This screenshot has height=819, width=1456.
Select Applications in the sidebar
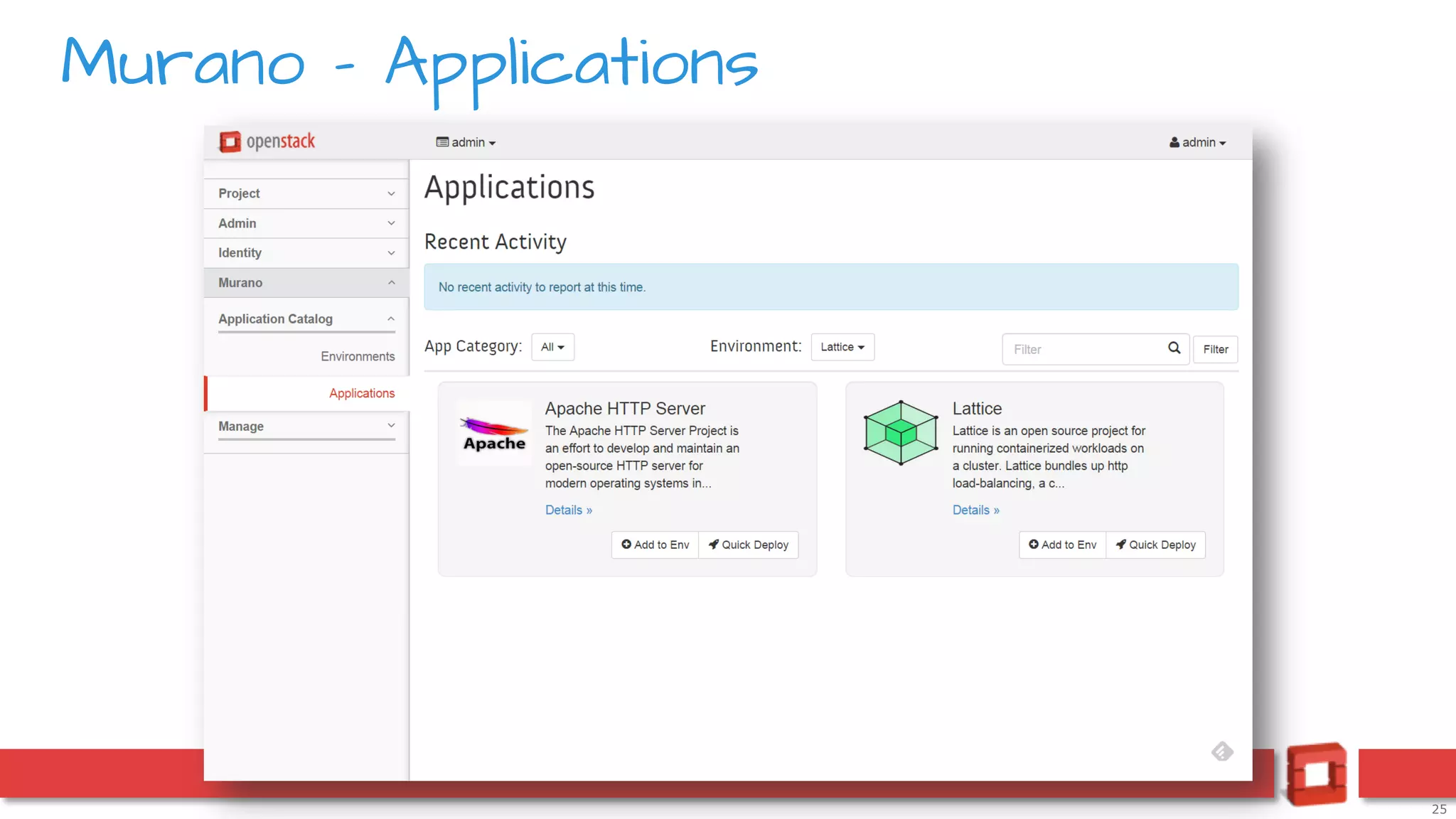361,393
